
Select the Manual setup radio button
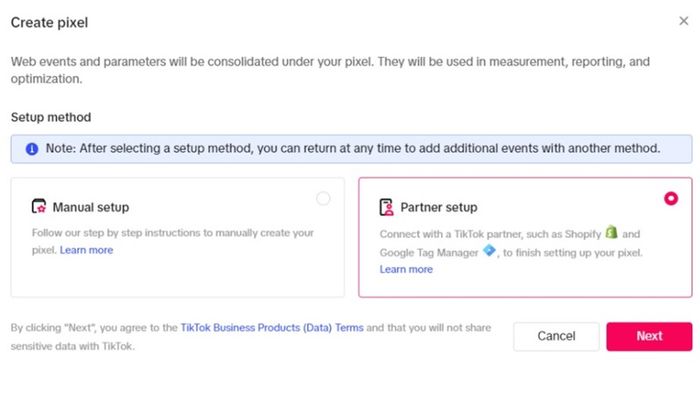[x=323, y=198]
